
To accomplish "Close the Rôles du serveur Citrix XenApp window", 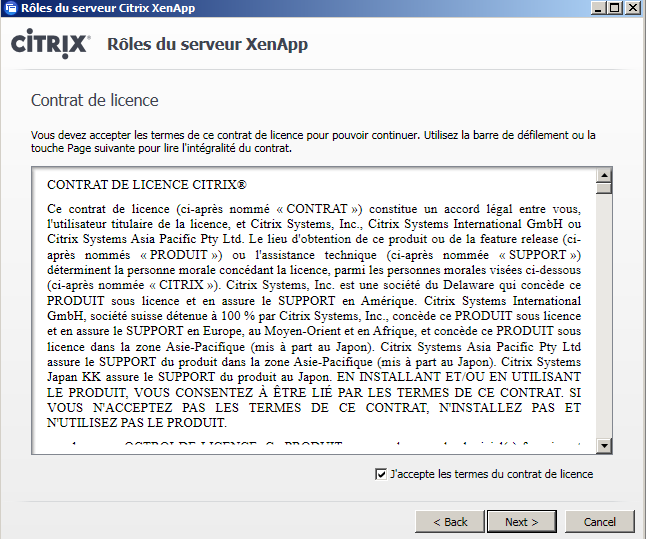I will (x=633, y=8).
